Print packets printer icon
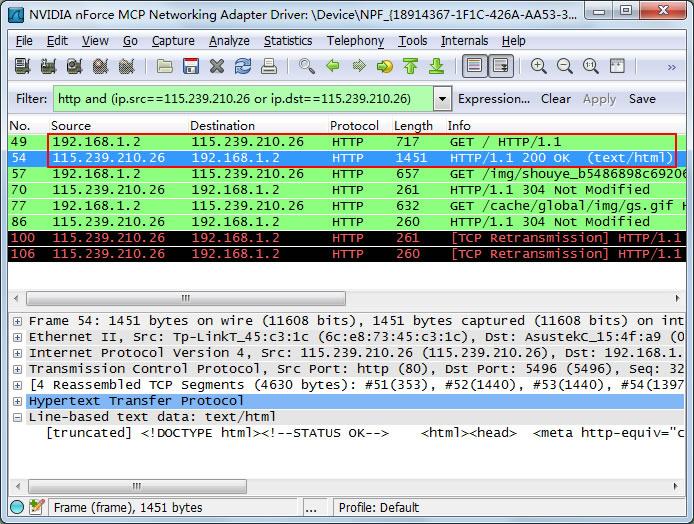Screen dimensions: 694x524 click(269, 66)
